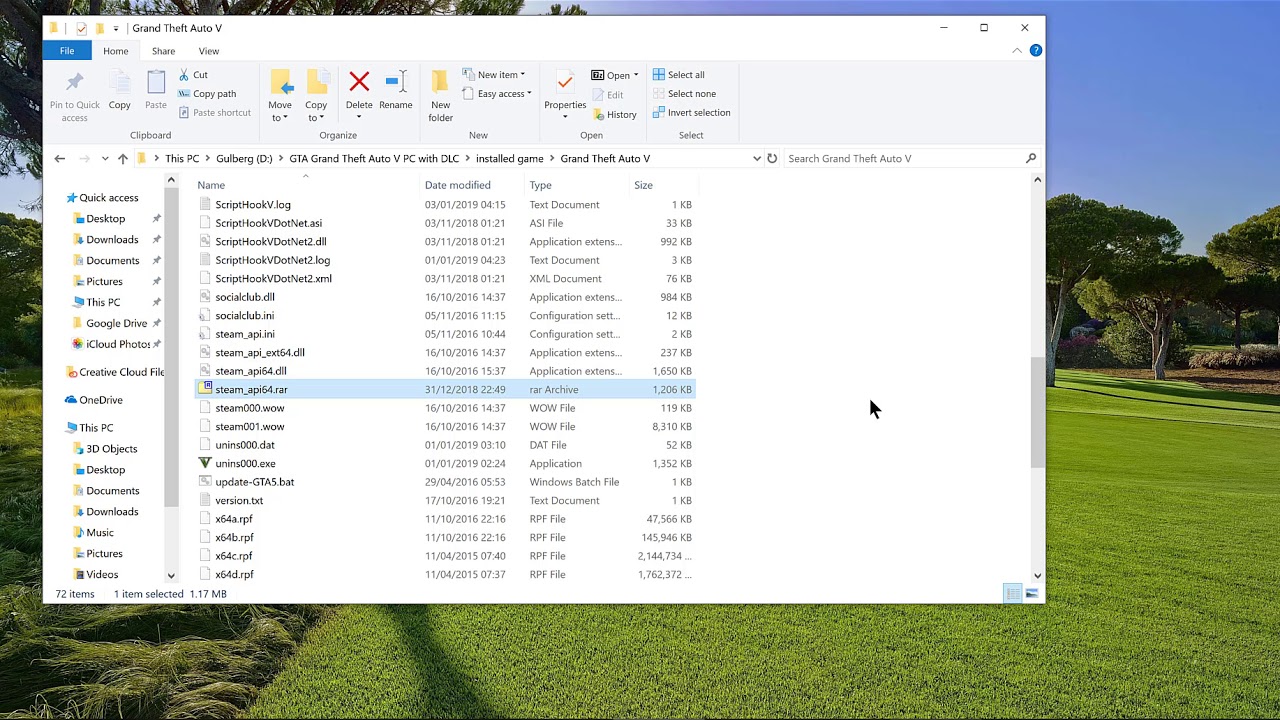The image size is (1280, 720).
Task: Click 'This PC' in the breadcrumb path
Action: tap(182, 158)
